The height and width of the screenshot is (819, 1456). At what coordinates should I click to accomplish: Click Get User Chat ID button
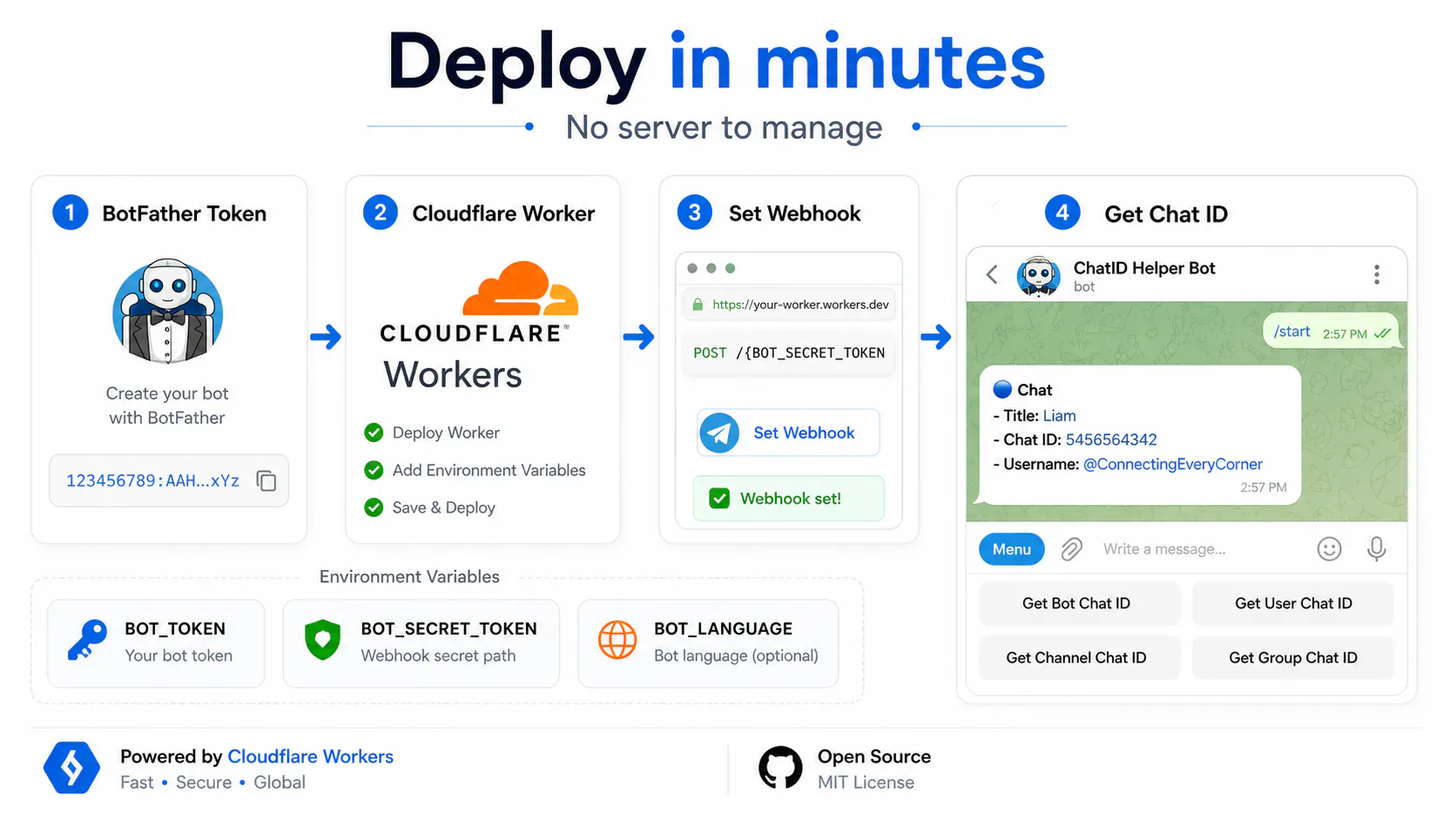1293,604
